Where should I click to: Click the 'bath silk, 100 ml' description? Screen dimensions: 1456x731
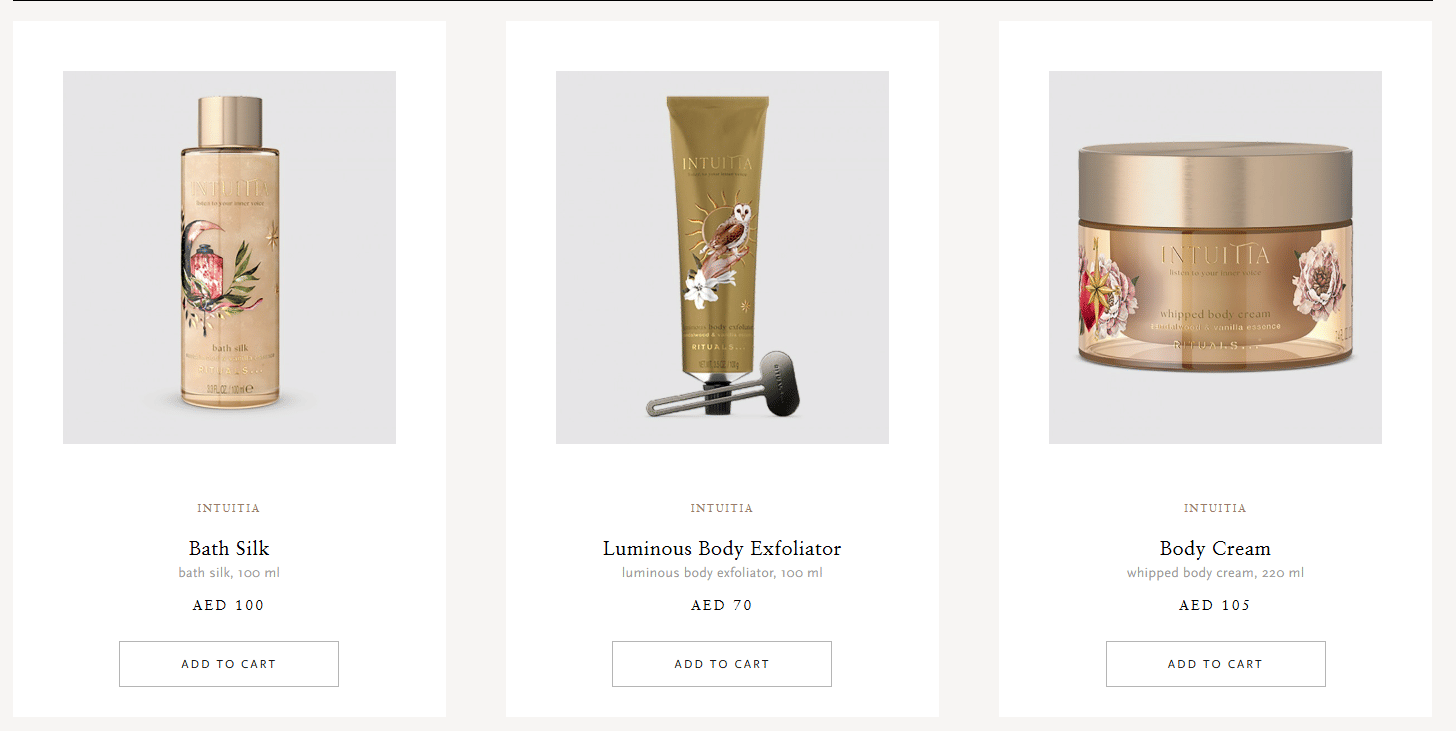point(229,573)
